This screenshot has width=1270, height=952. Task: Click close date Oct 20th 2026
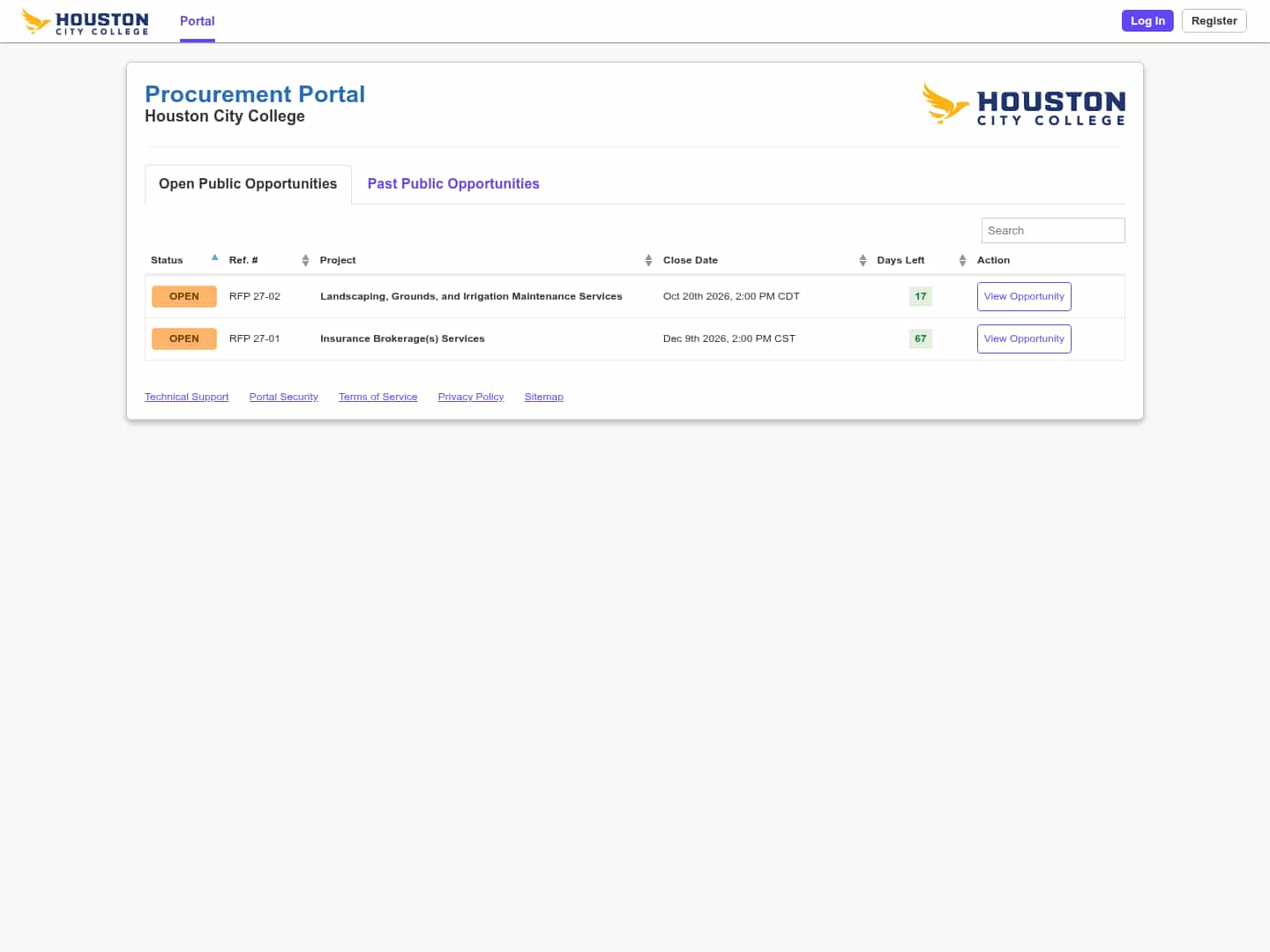pyautogui.click(x=731, y=296)
